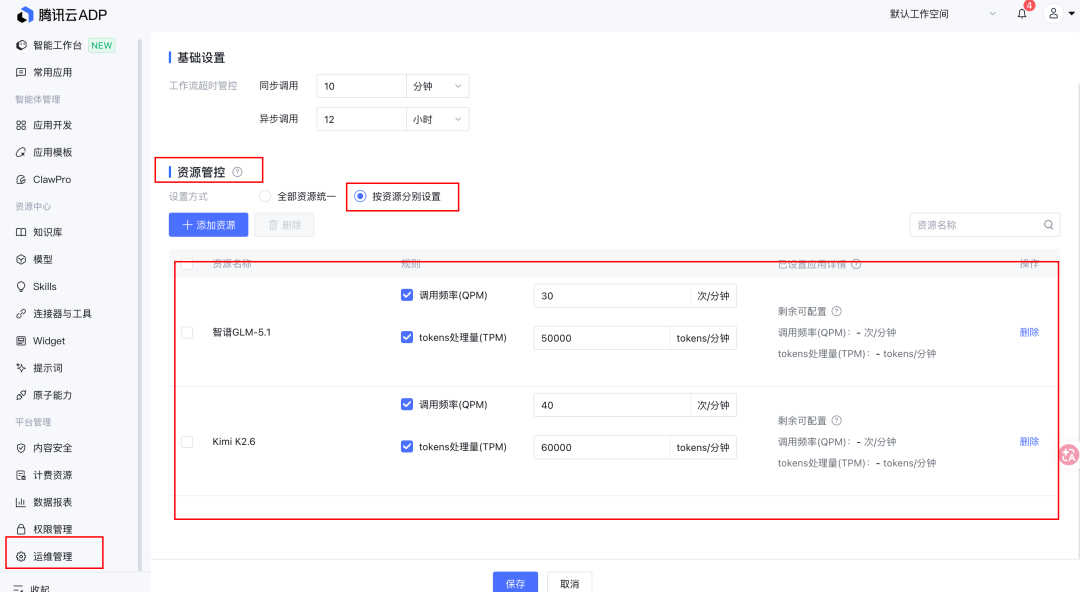Click the 常用应用 sidebar icon

[21, 72]
